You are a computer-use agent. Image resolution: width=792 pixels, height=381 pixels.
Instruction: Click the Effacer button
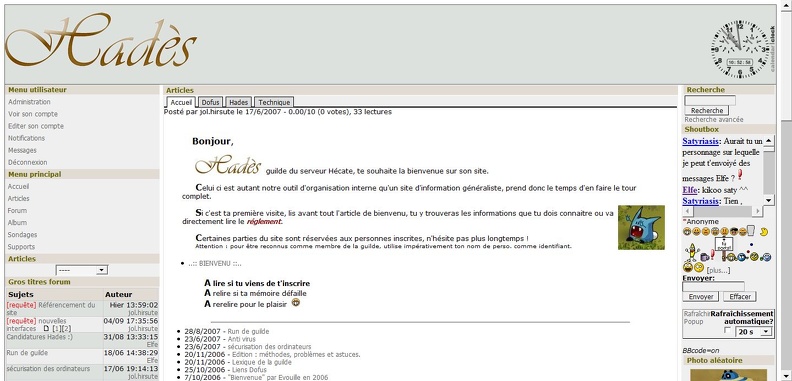point(739,297)
